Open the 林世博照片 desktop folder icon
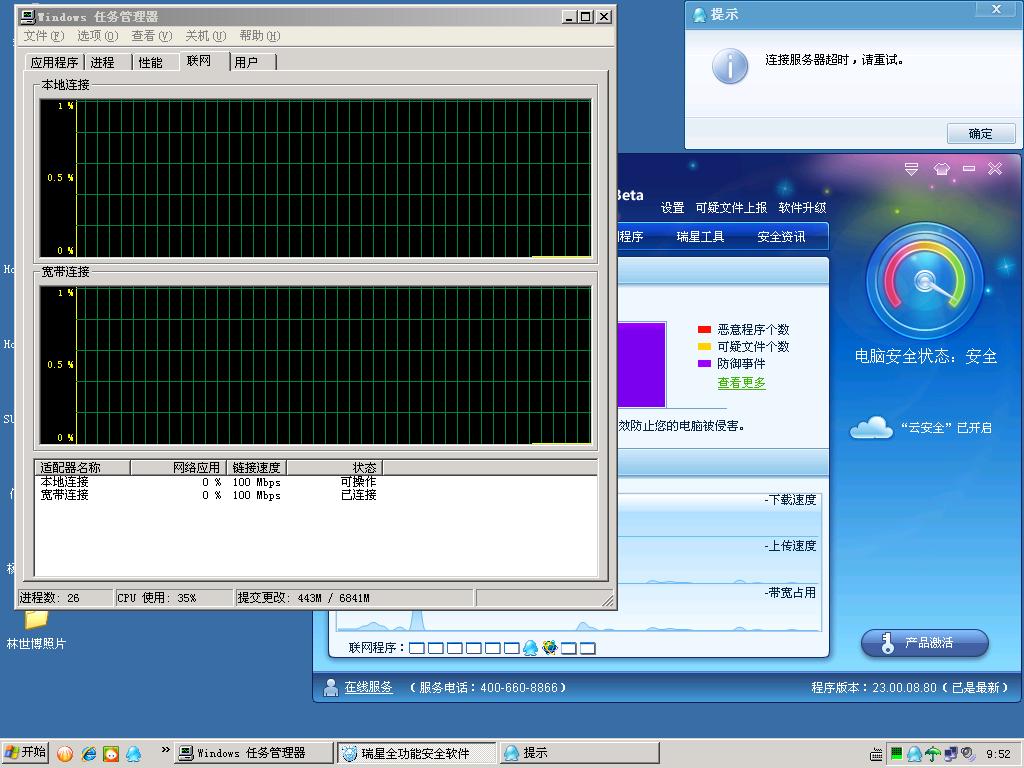Image resolution: width=1024 pixels, height=768 pixels. coord(36,618)
